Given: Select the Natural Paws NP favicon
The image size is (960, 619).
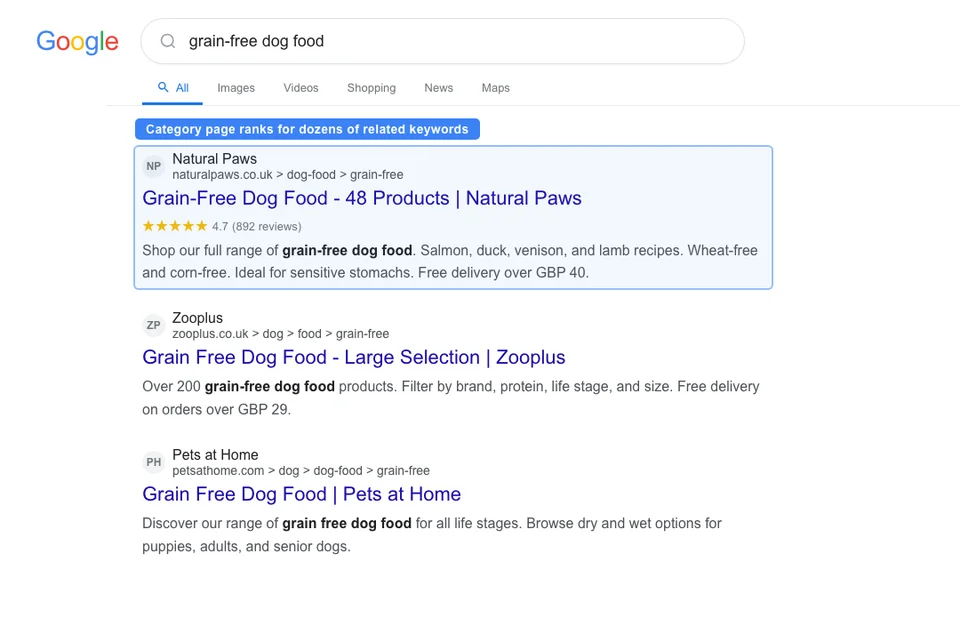Looking at the screenshot, I should point(153,166).
